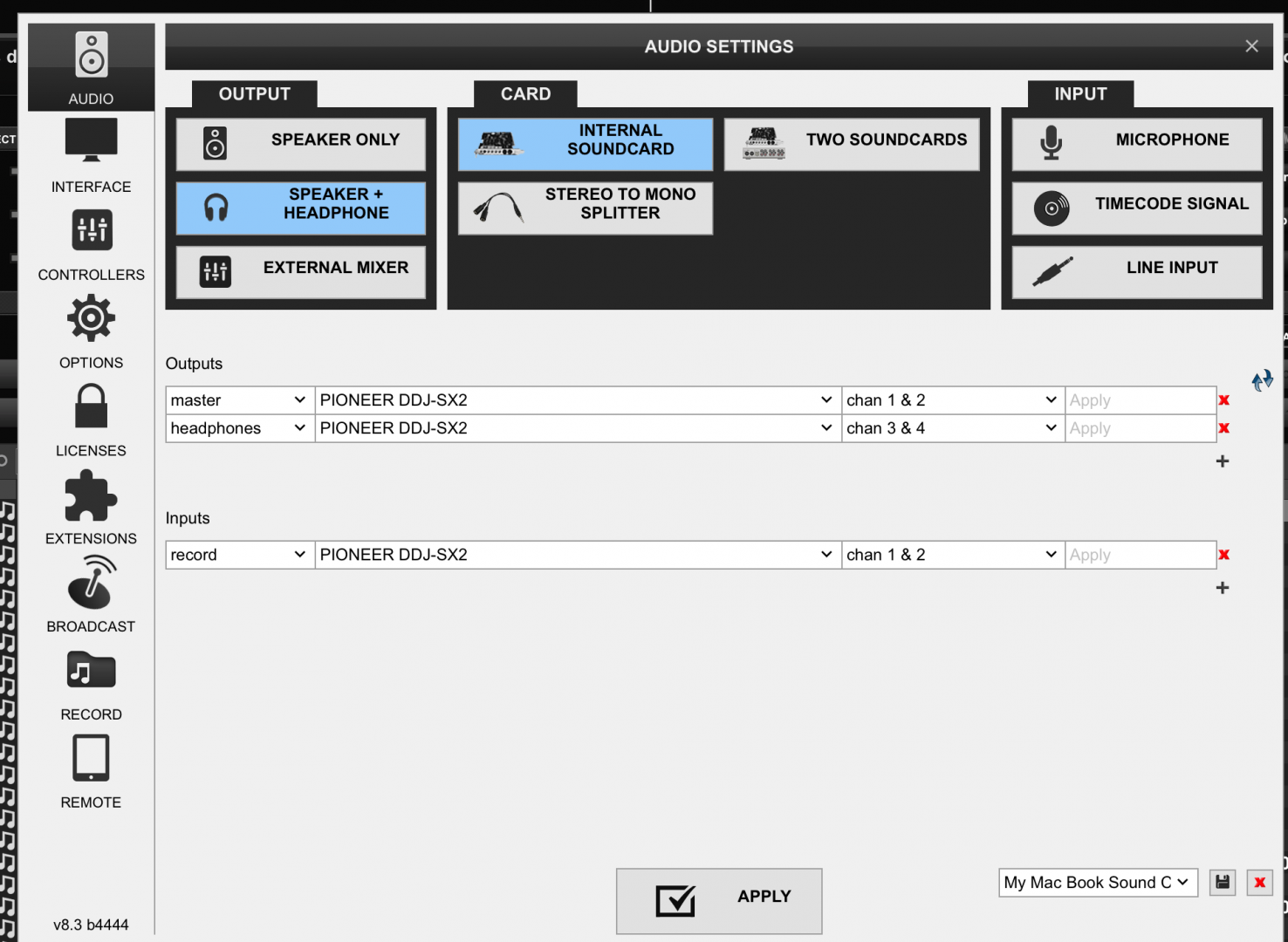Select External Mixer output
The width and height of the screenshot is (1288, 942).
coord(301,272)
